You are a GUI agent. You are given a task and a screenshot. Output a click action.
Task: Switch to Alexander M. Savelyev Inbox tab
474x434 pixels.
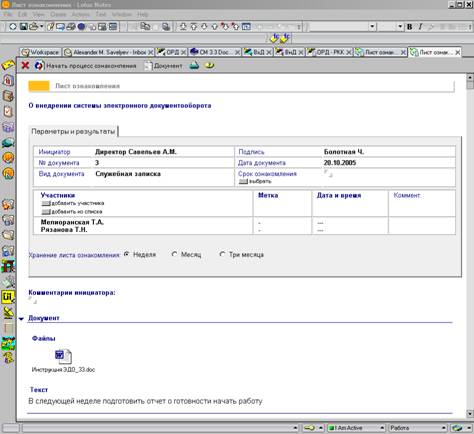pos(109,52)
